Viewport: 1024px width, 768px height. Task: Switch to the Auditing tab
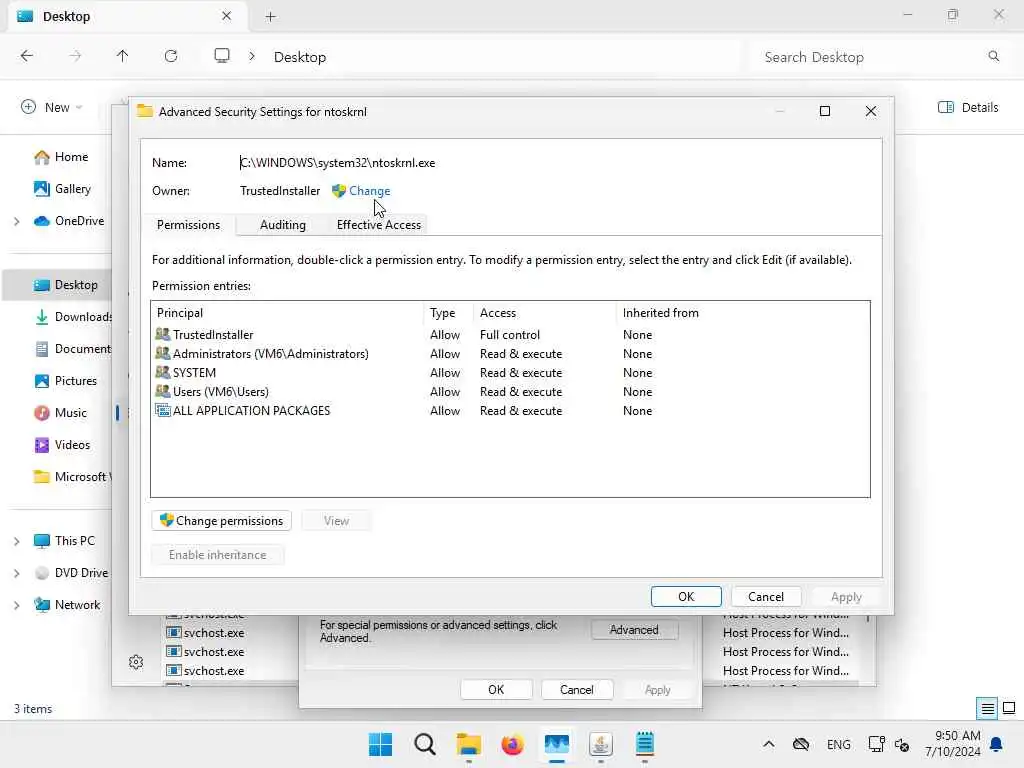click(x=282, y=225)
